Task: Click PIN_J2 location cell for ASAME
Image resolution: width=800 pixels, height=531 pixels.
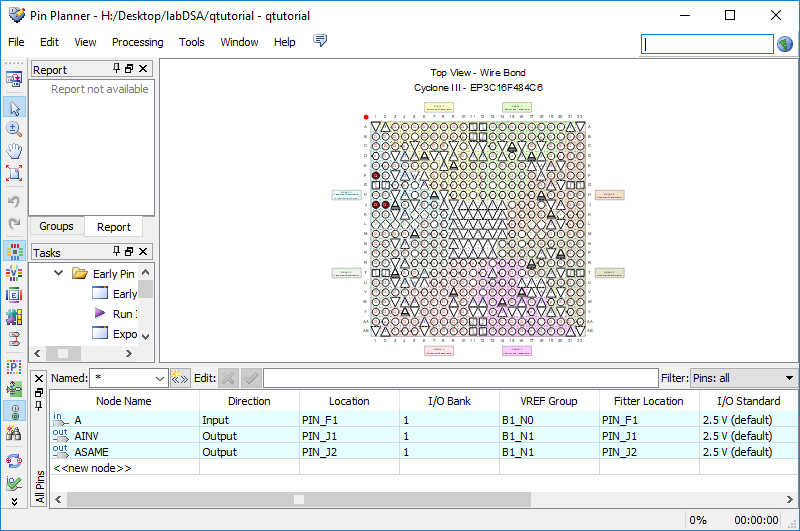Action: pos(349,452)
